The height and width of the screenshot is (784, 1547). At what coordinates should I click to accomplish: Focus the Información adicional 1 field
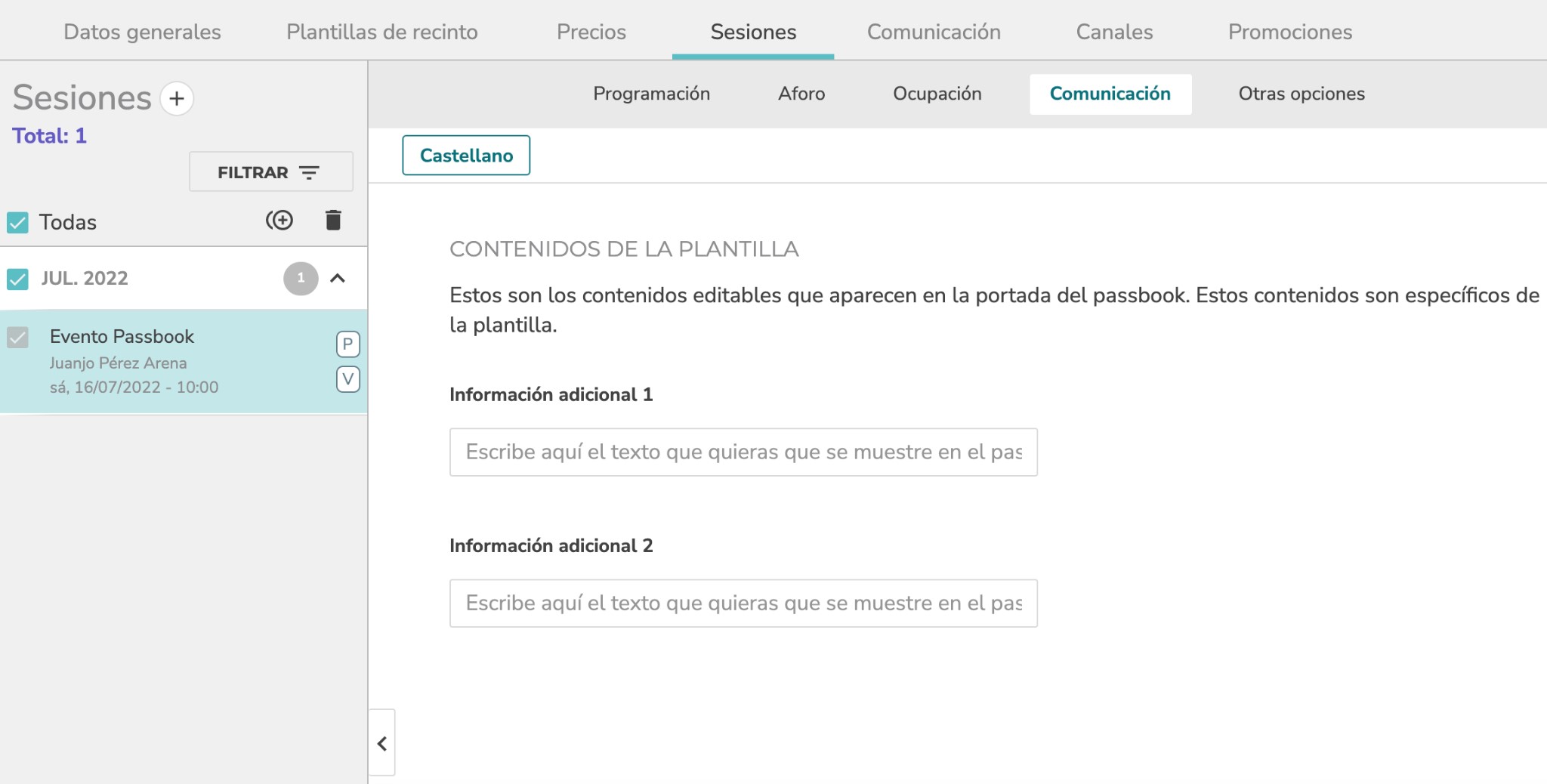coord(743,452)
